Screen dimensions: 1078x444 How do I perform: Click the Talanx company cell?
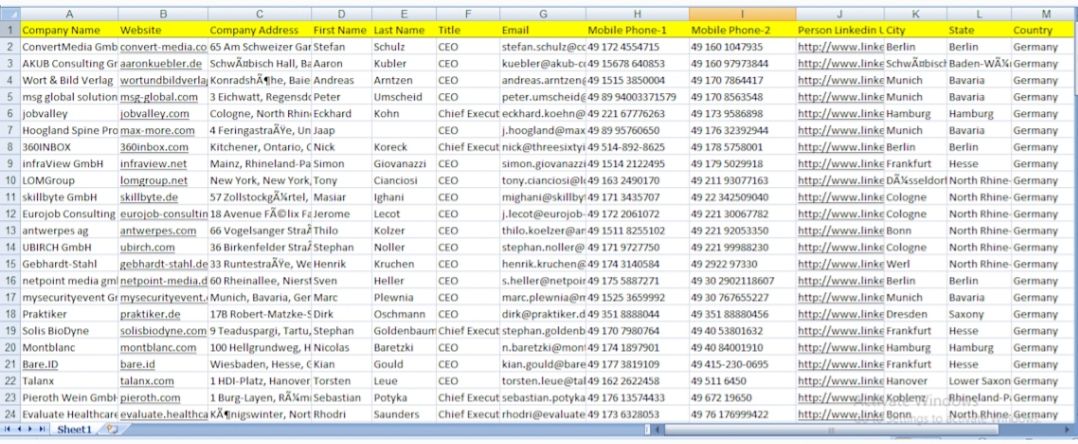coord(69,381)
